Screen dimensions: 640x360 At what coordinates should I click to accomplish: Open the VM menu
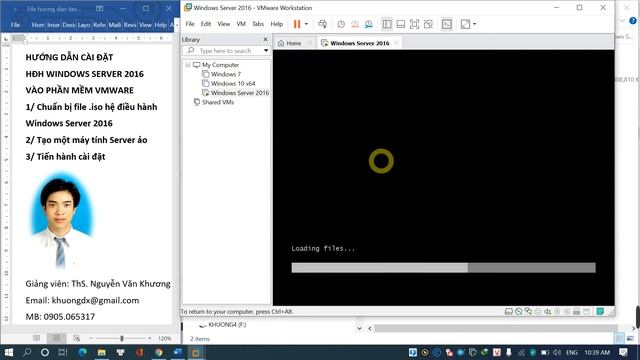[241, 24]
